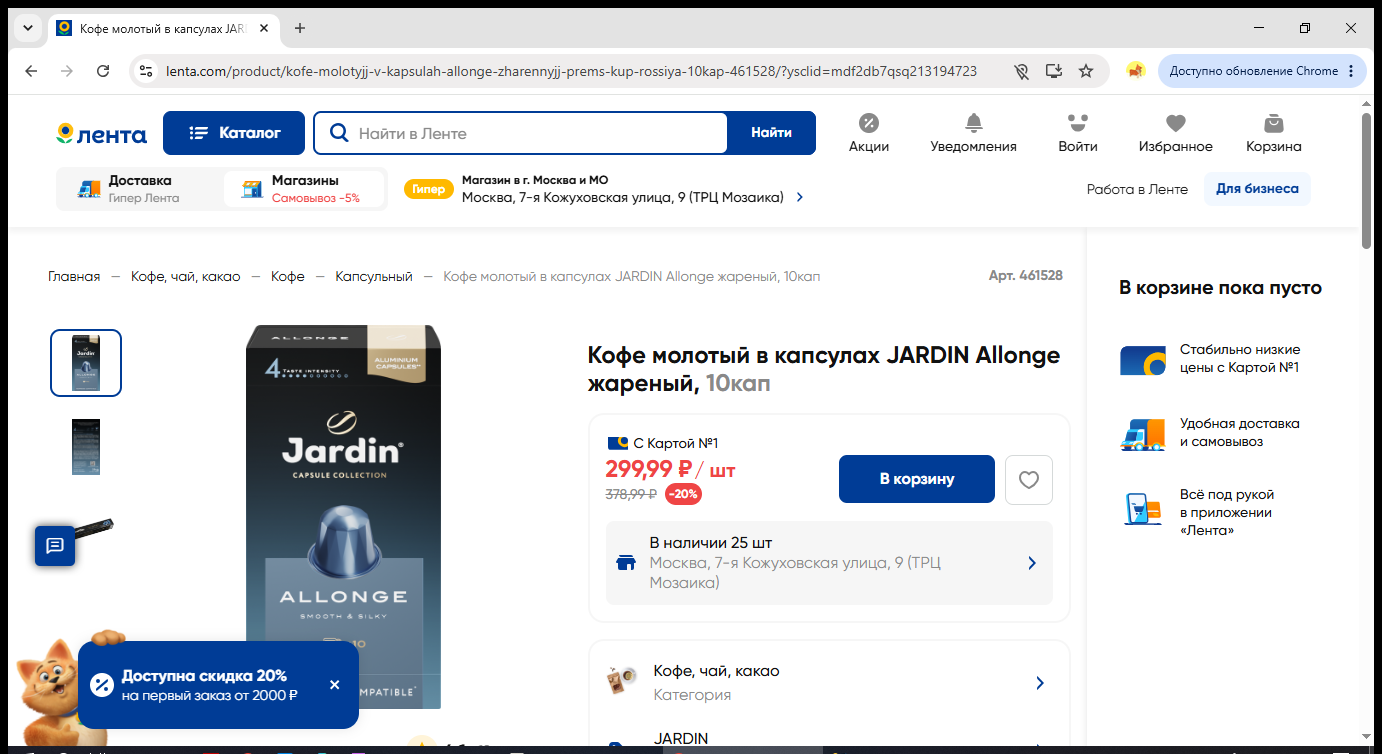The width and height of the screenshot is (1382, 754).
Task: Open site information icon in address bar
Action: [146, 71]
